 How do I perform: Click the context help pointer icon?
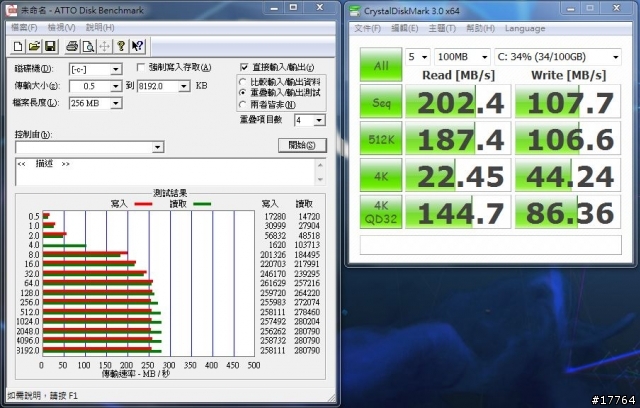pyautogui.click(x=137, y=46)
